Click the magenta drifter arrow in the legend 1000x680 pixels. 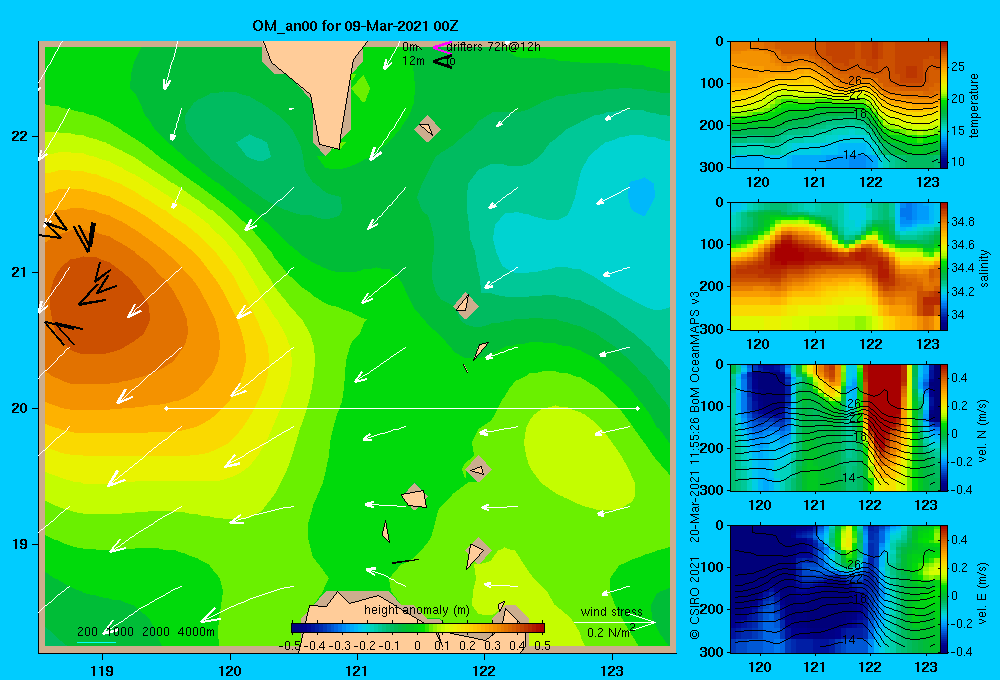pyautogui.click(x=441, y=47)
